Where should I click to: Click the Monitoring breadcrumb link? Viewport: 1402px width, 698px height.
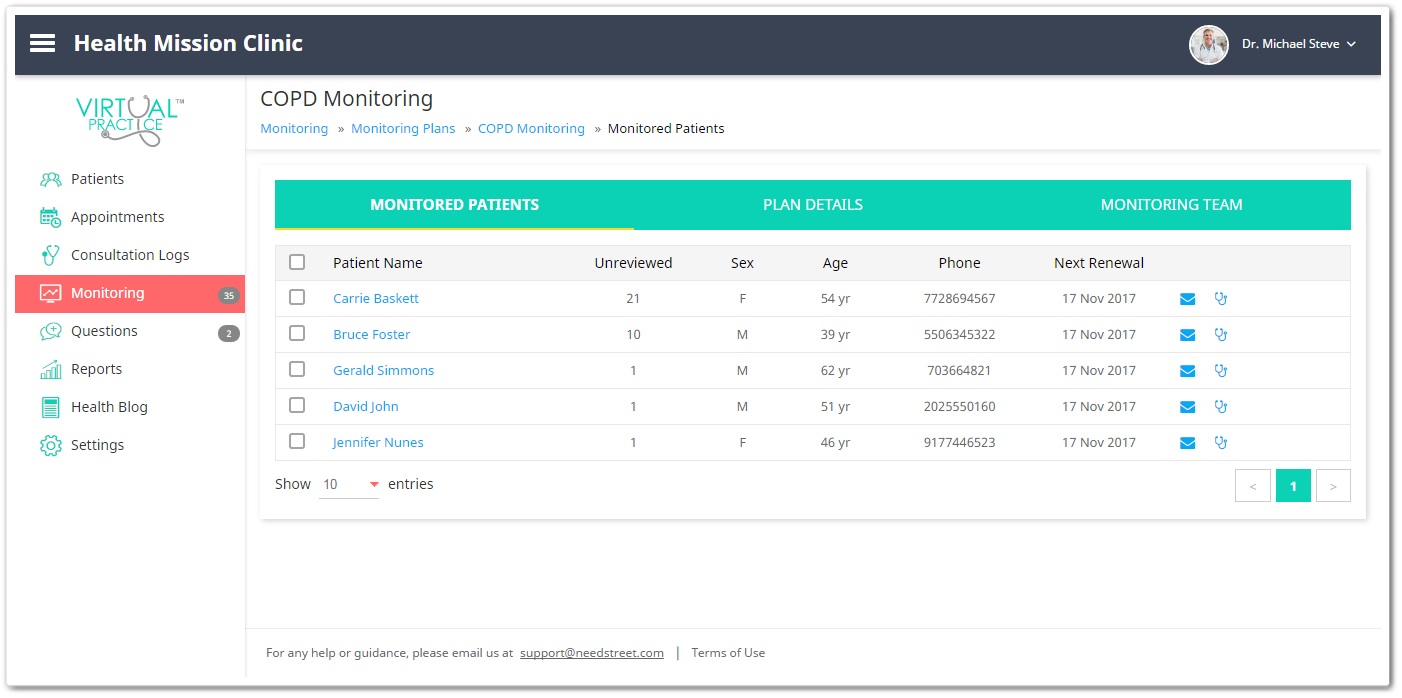(294, 129)
